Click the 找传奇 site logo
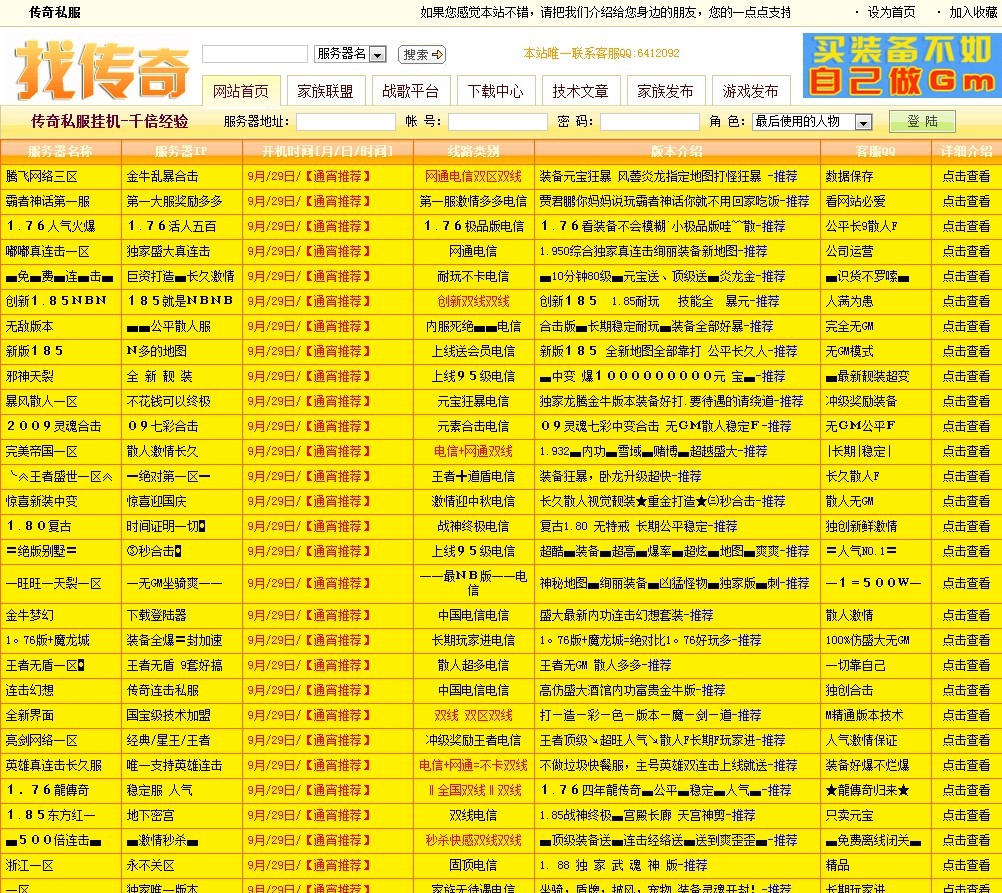 [102, 70]
